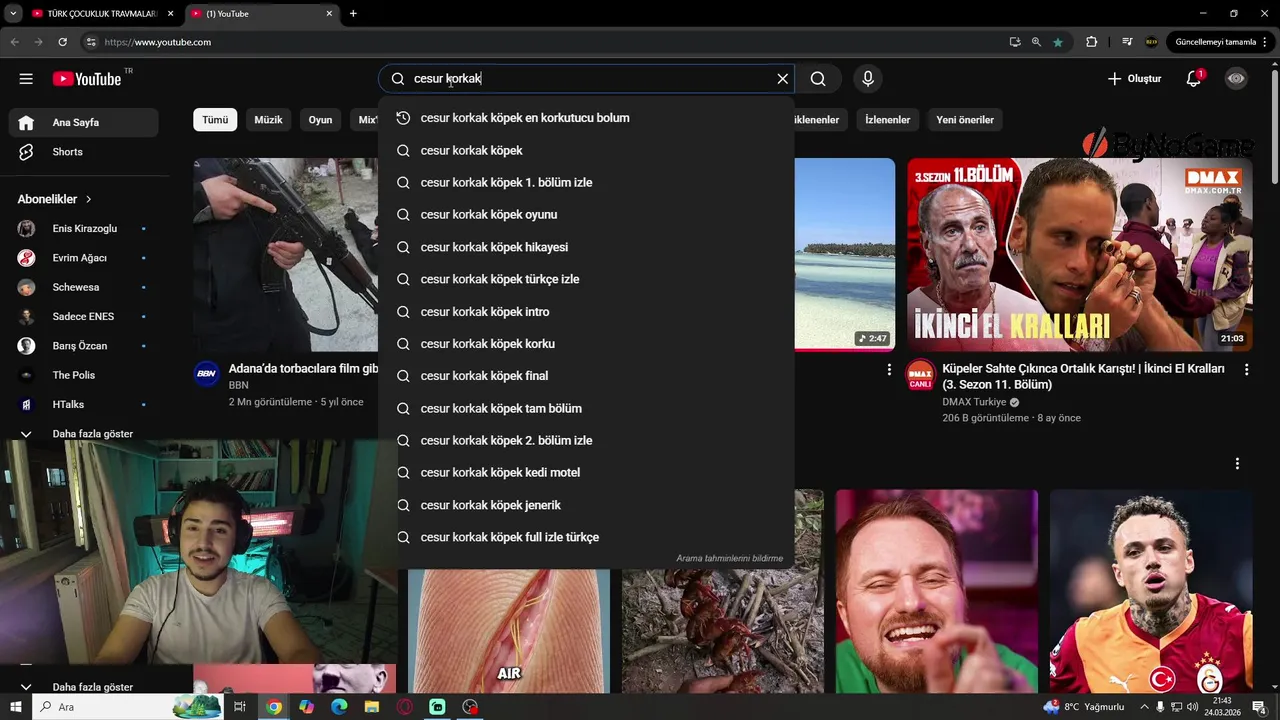Start voice search via microphone icon
Viewport: 1280px width, 720px height.
tap(868, 79)
